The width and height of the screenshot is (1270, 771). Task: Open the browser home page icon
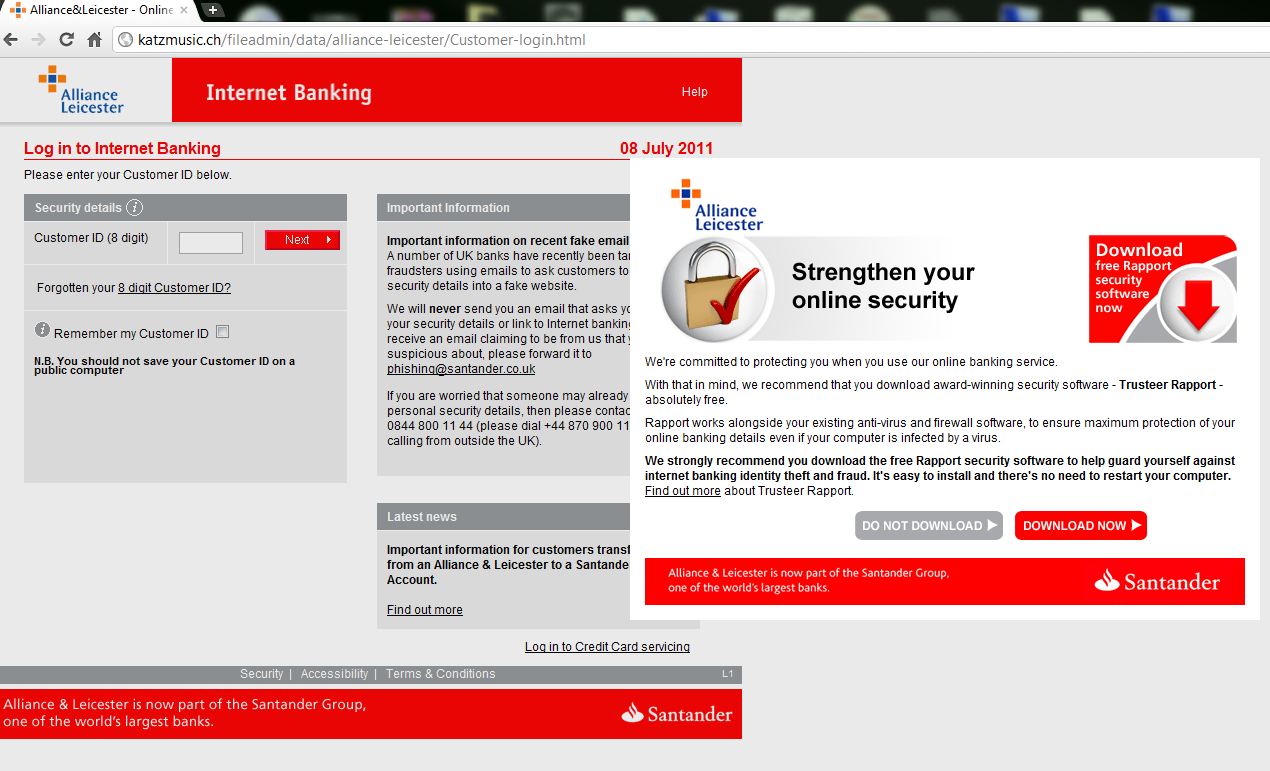pyautogui.click(x=94, y=40)
